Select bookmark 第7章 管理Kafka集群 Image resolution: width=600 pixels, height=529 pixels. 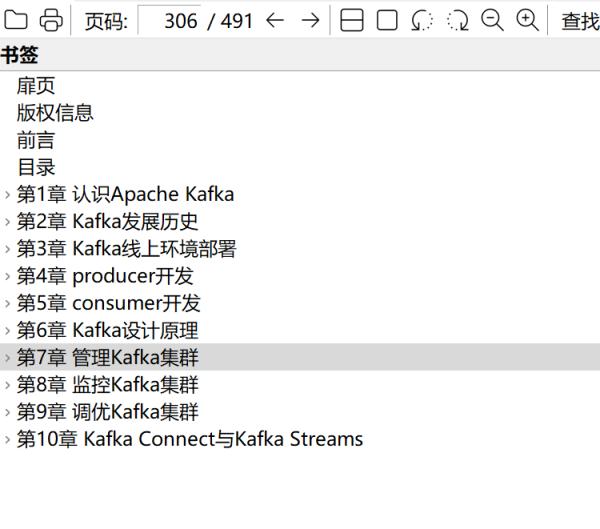[x=108, y=358]
